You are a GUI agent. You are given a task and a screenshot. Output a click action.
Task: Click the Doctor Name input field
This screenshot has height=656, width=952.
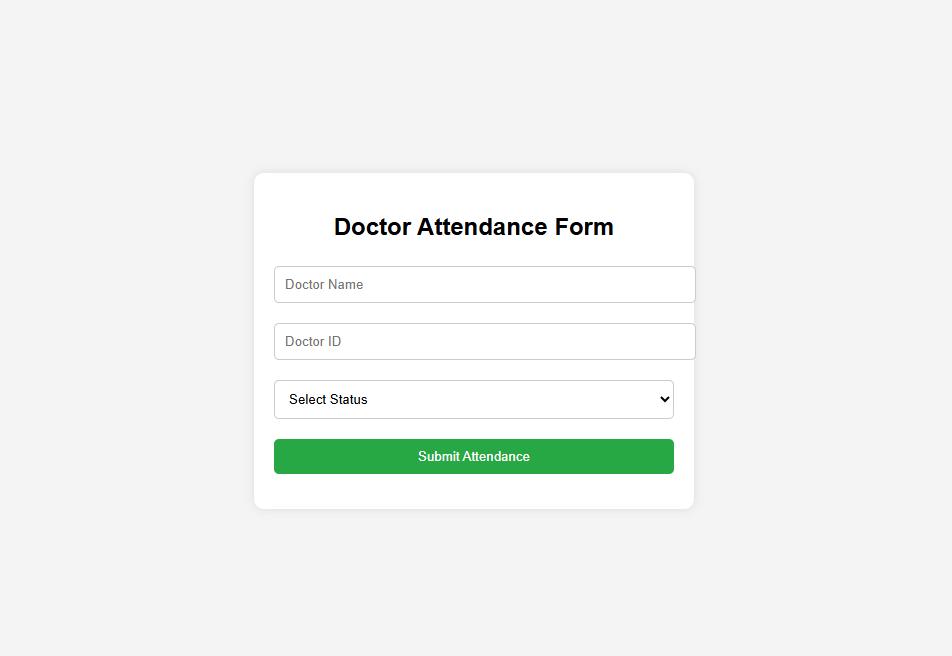(484, 284)
